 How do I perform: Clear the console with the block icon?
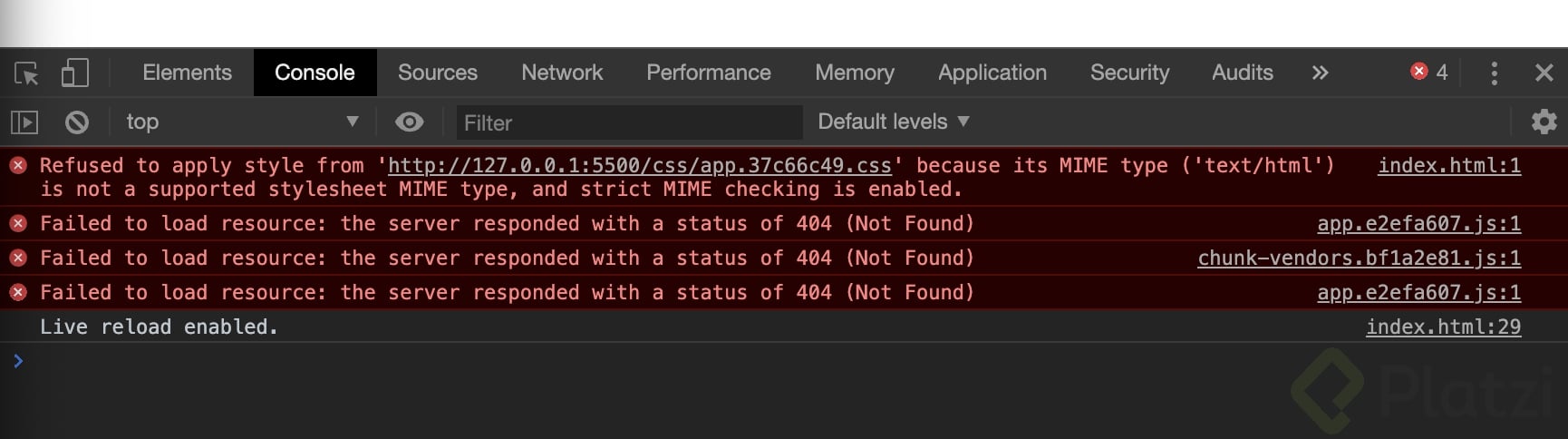pyautogui.click(x=77, y=122)
